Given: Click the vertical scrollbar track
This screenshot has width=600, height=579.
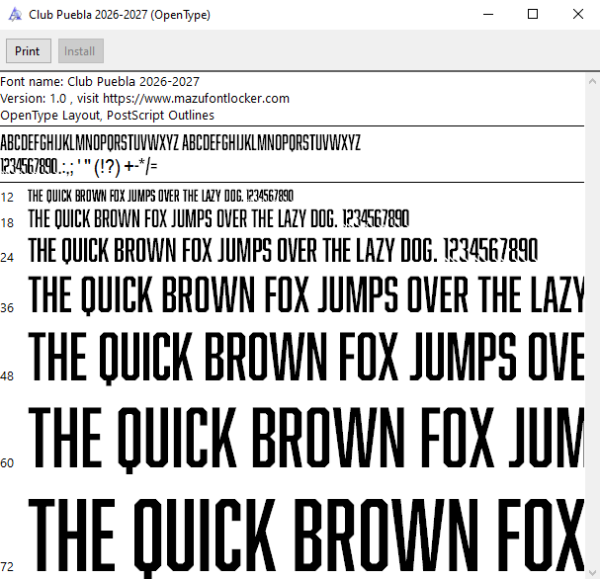Looking at the screenshot, I should pyautogui.click(x=592, y=327).
